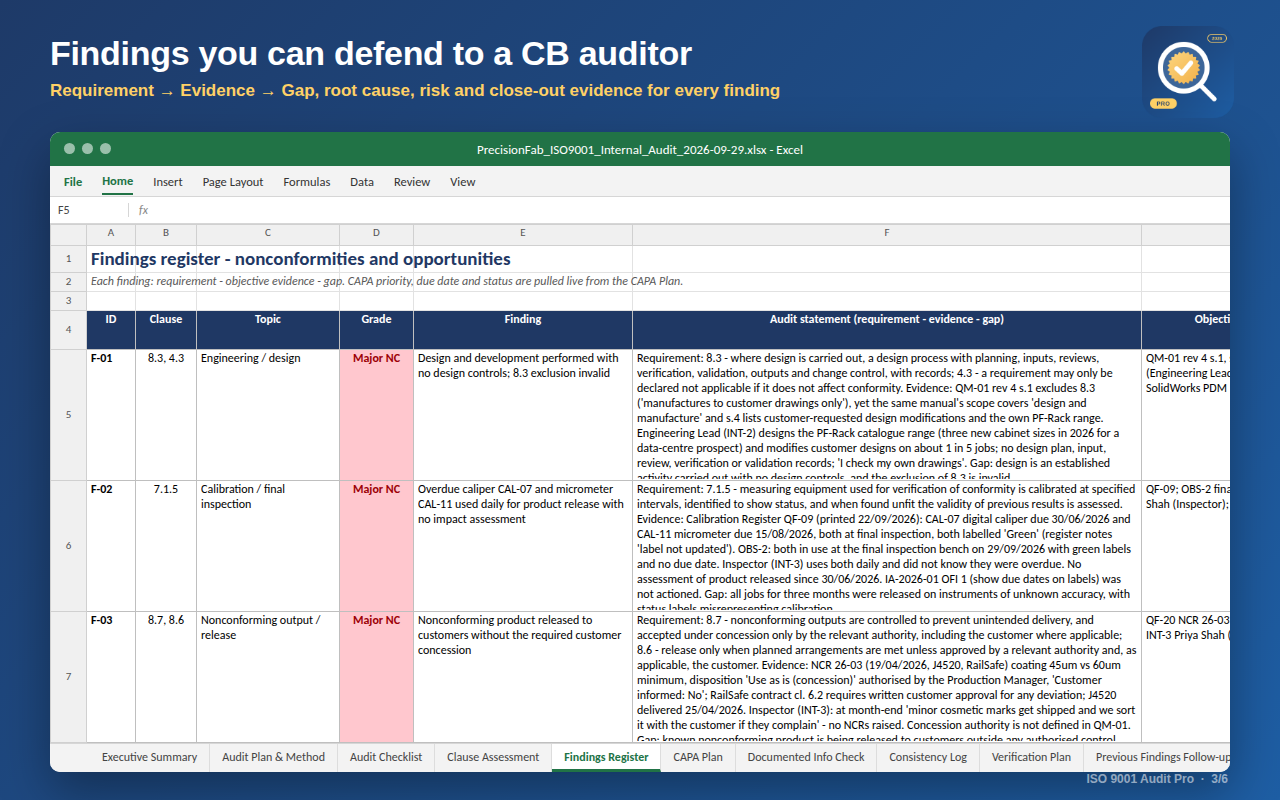Switch to the Documented Info Check sheet
Image resolution: width=1280 pixels, height=800 pixels.
[x=806, y=757]
